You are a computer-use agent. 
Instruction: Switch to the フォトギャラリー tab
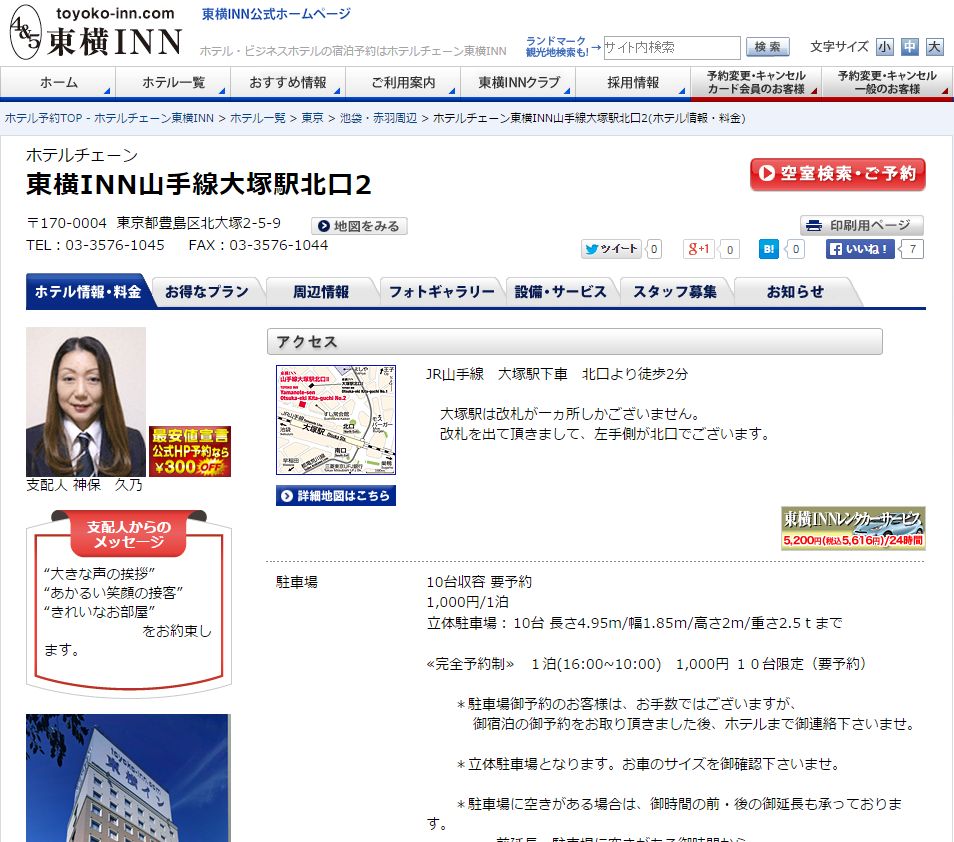click(x=441, y=292)
